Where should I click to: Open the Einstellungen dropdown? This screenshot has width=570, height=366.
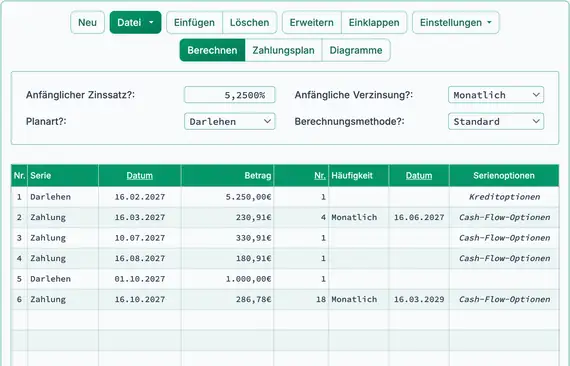click(456, 23)
